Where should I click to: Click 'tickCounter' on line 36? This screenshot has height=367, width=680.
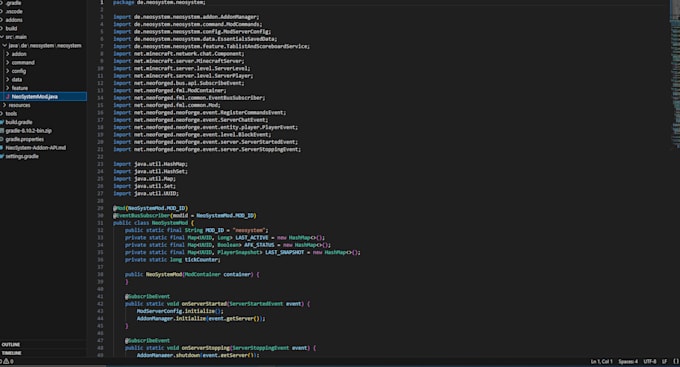(202, 260)
